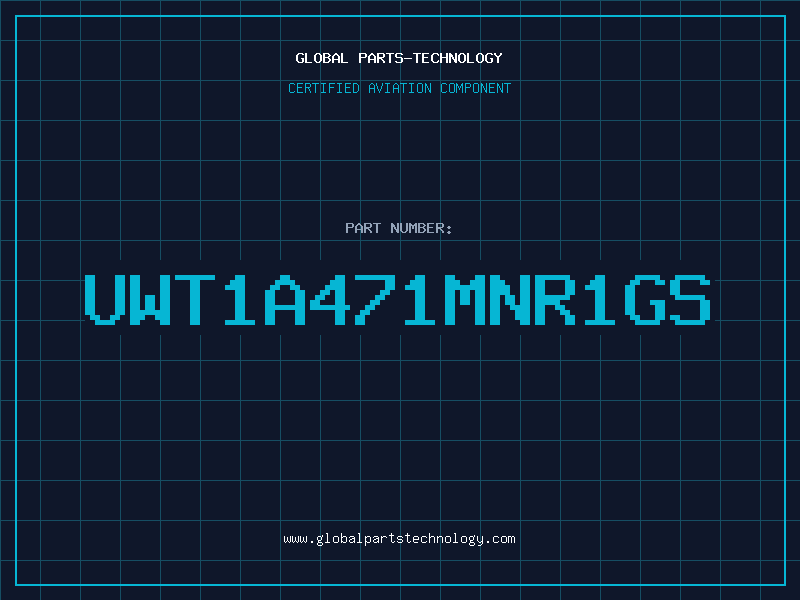Viewport: 800px width, 600px height.
Task: Click the letter T in the part number
Action: point(195,300)
